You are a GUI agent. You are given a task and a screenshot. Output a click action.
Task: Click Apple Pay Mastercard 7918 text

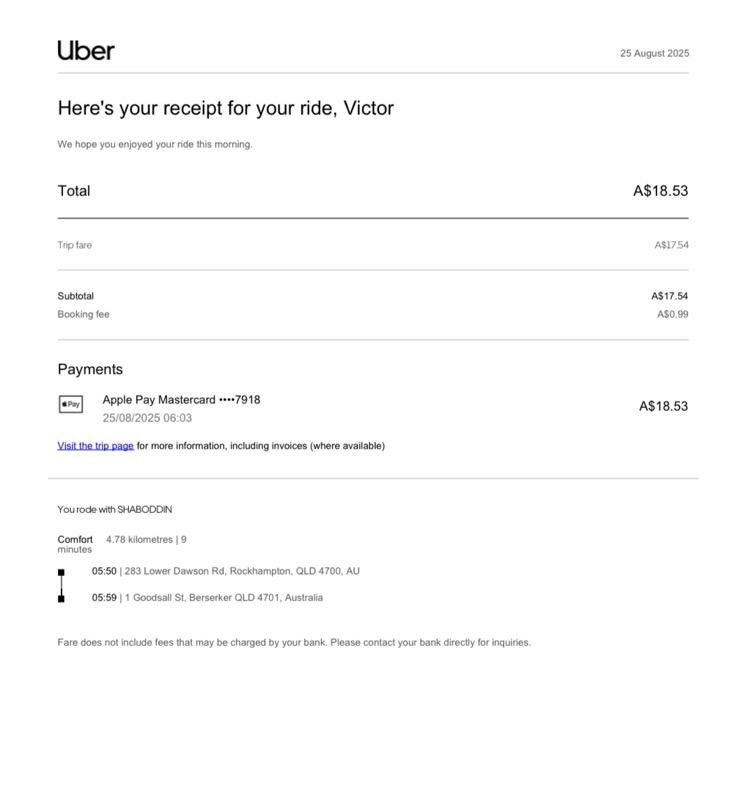click(x=182, y=399)
